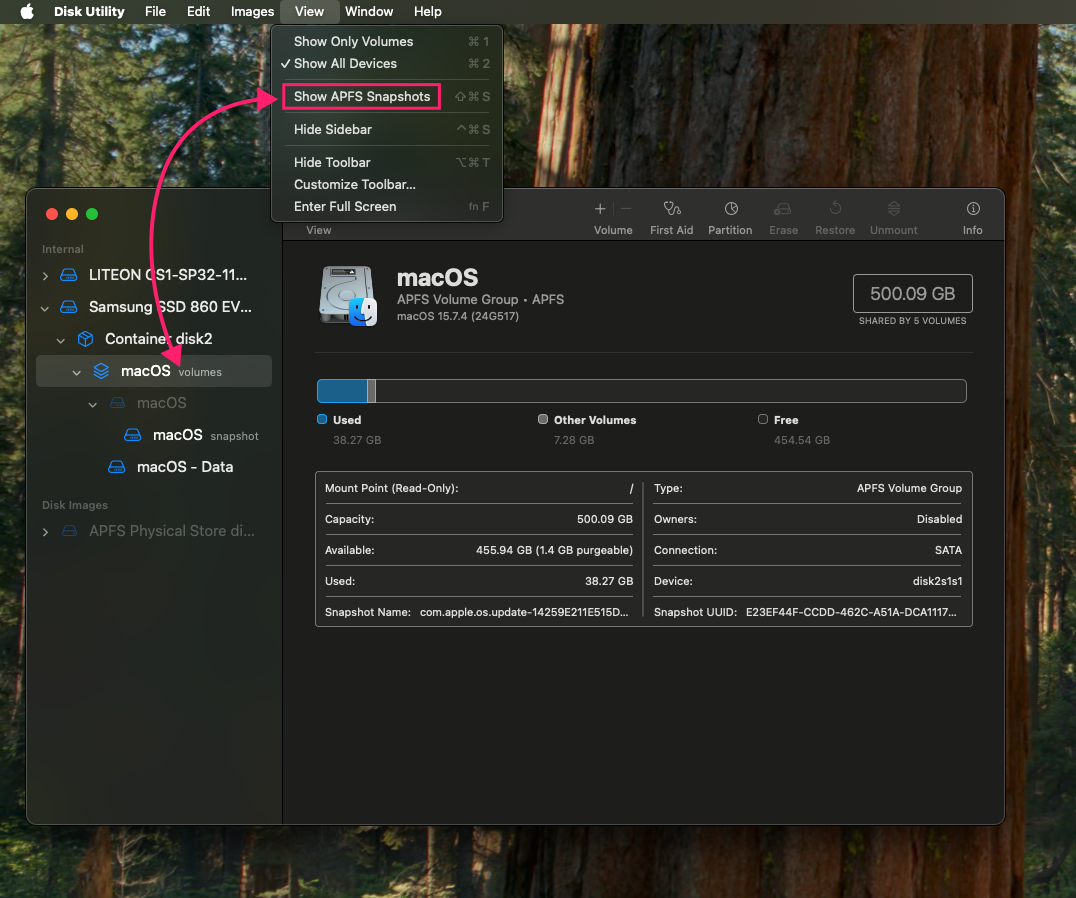
Task: Select APFS Physical Store disk icon
Action: (69, 531)
